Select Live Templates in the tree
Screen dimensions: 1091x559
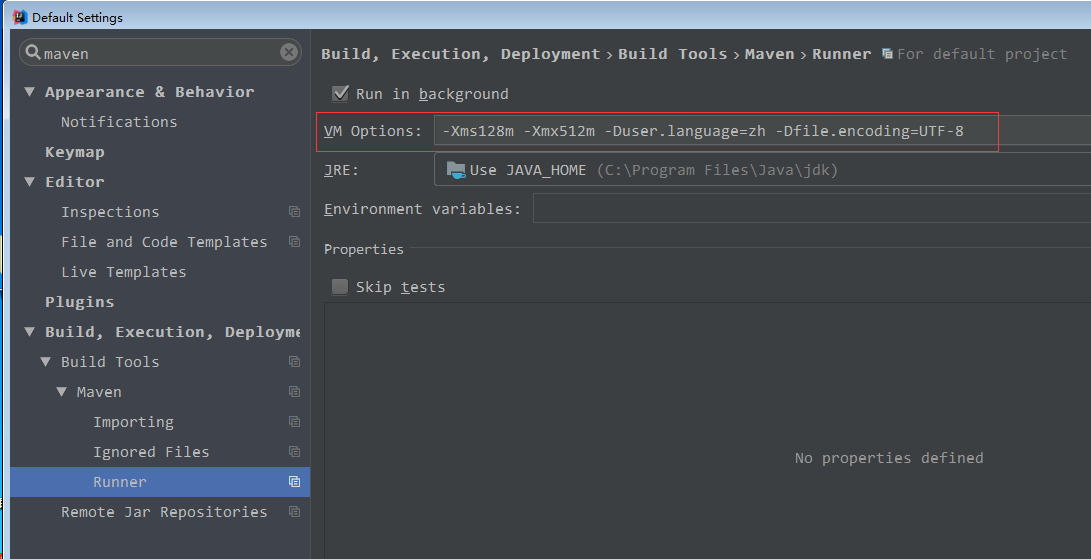click(124, 271)
